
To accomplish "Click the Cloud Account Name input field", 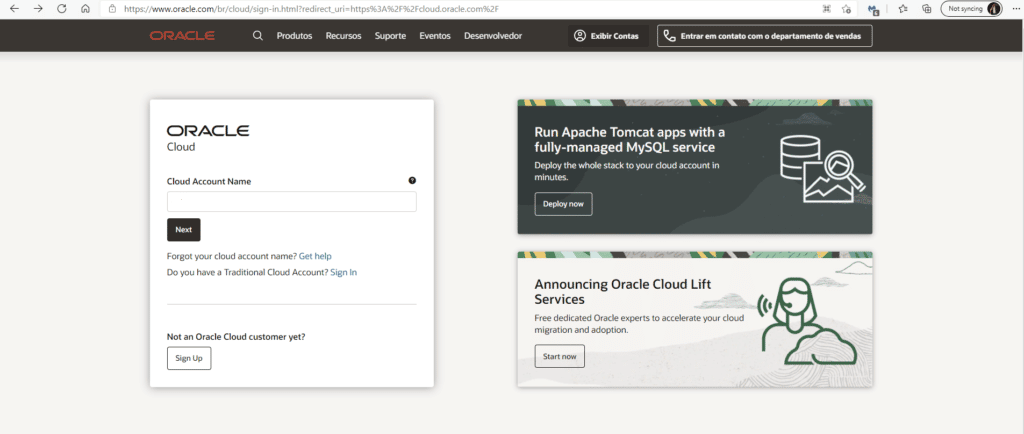I will pos(291,202).
